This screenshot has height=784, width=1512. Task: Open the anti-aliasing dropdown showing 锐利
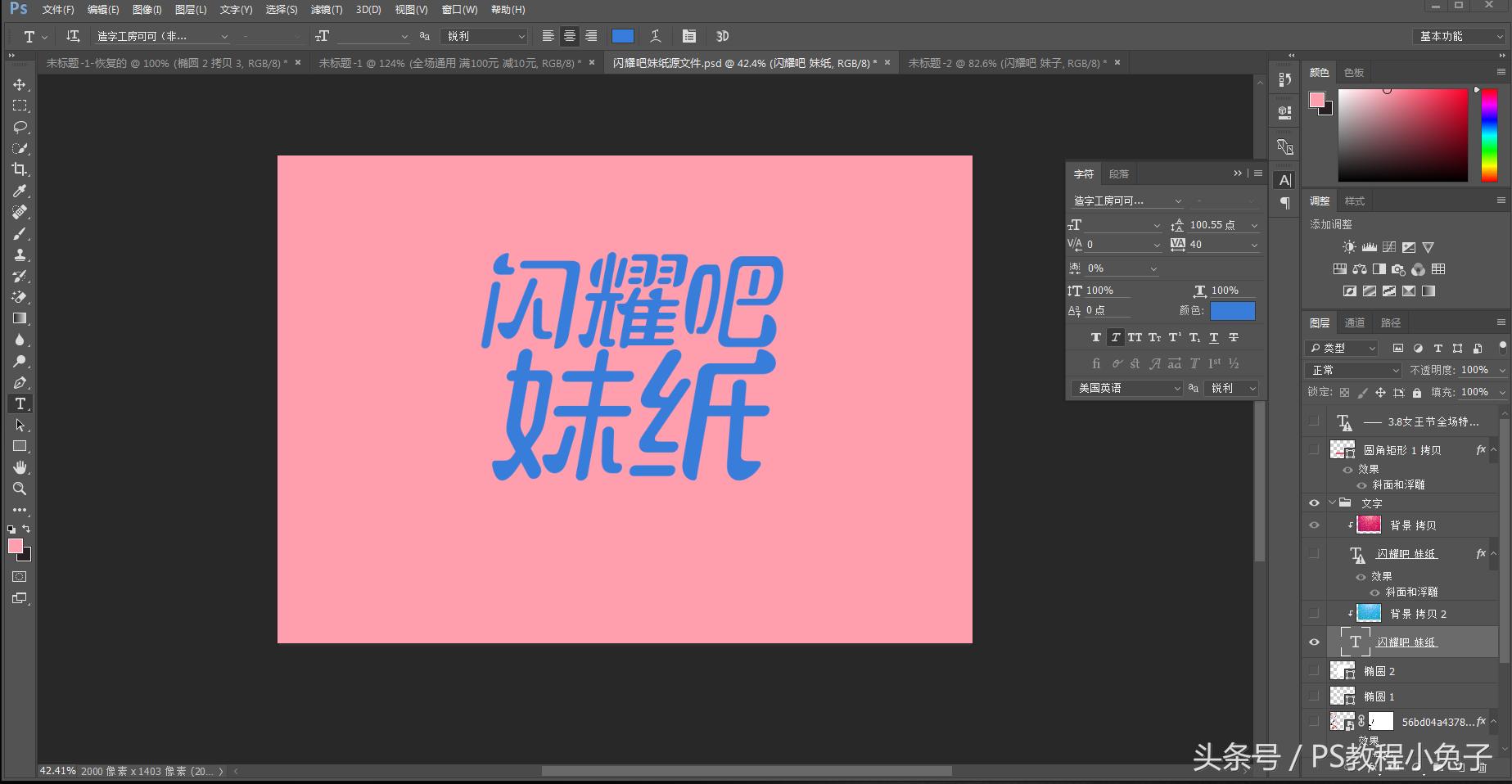[484, 36]
